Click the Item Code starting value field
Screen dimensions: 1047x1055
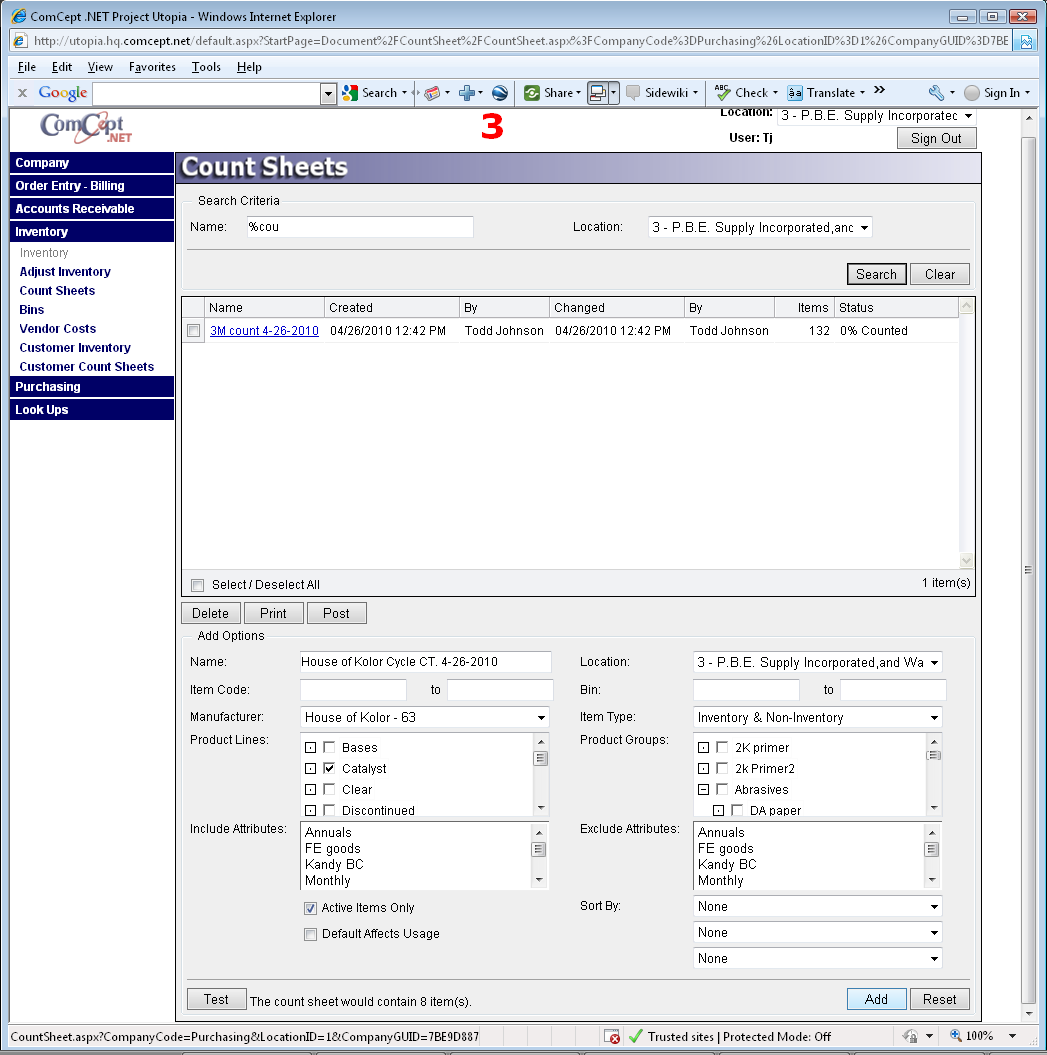tap(353, 690)
